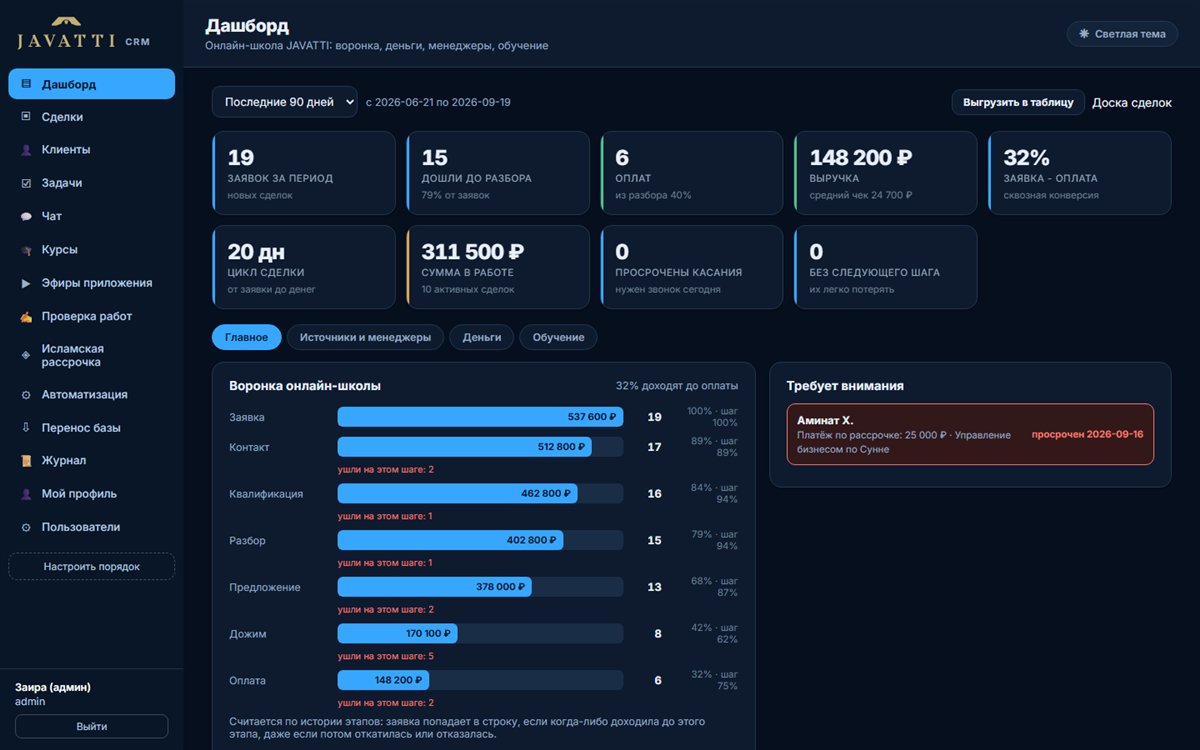Click the date range 'с 2026-06-21 по 2026-09-19'
The height and width of the screenshot is (750, 1200).
(x=438, y=102)
